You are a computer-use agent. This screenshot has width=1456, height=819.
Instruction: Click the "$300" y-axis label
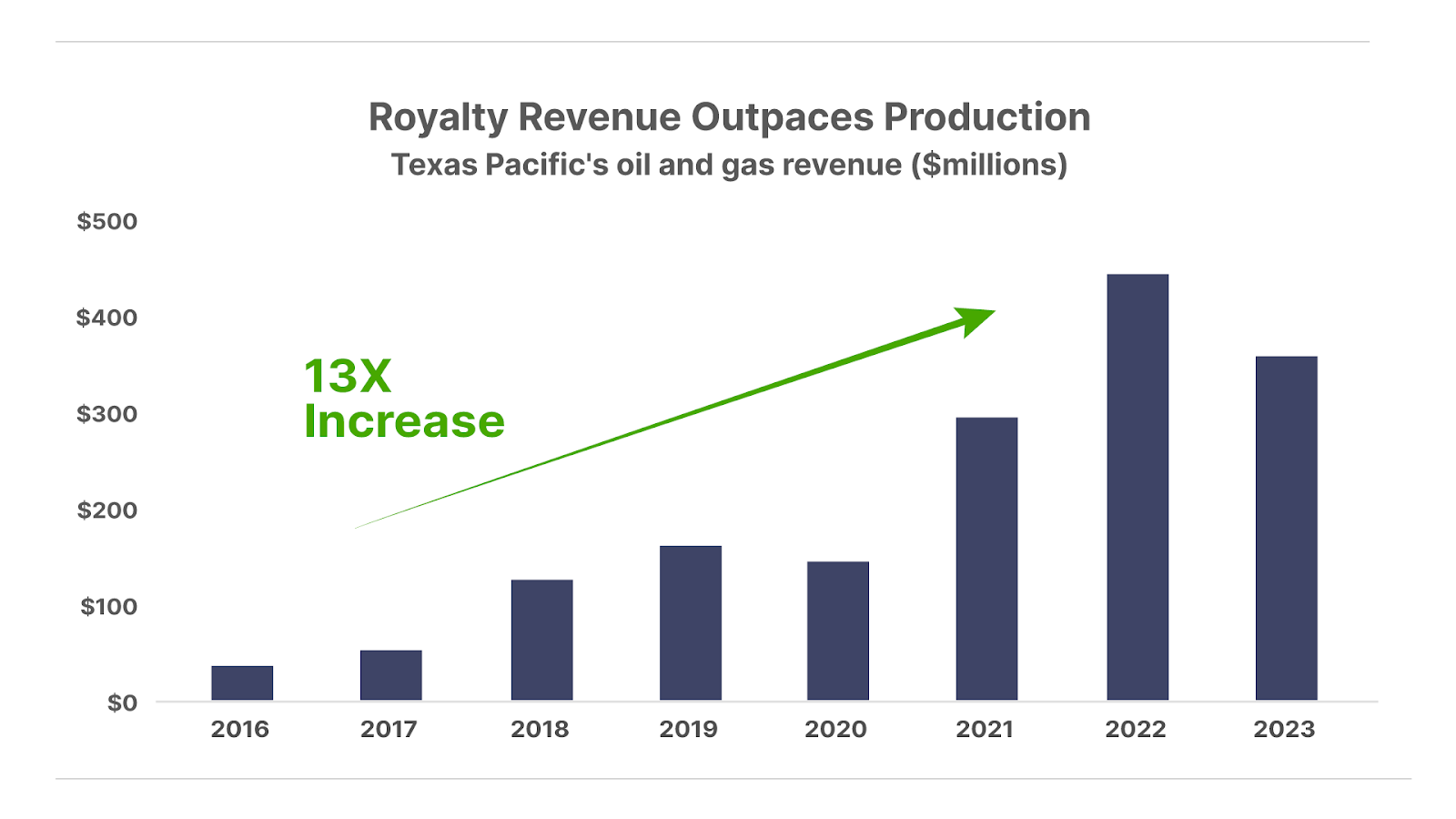click(107, 414)
